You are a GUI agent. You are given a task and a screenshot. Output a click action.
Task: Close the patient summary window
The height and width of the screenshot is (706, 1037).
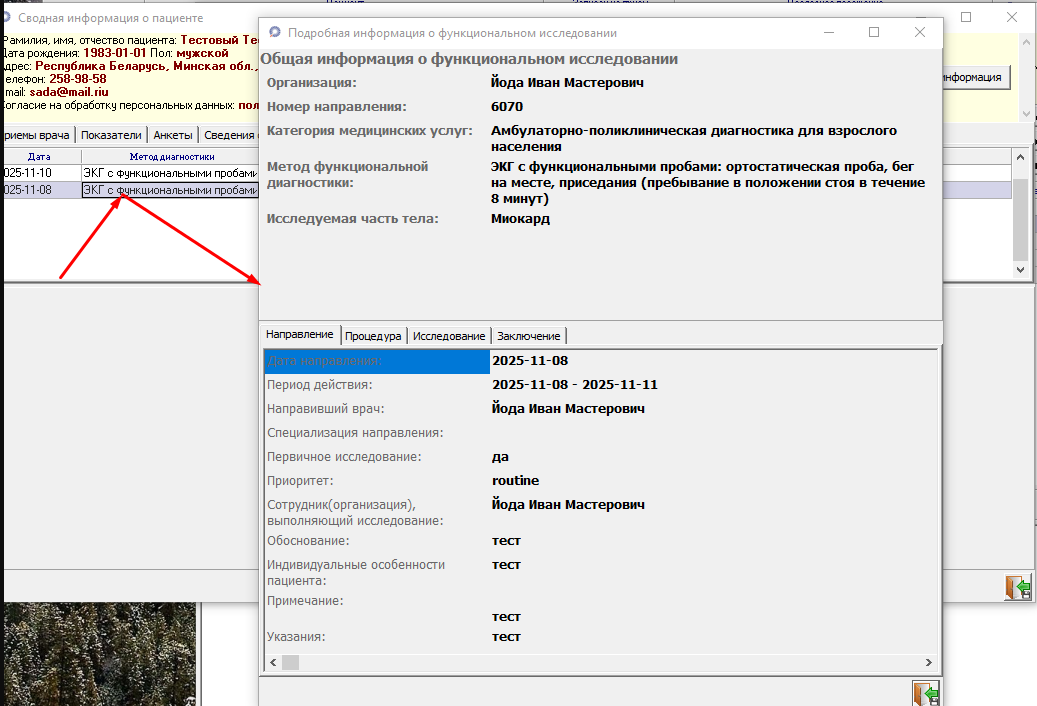tap(1012, 18)
